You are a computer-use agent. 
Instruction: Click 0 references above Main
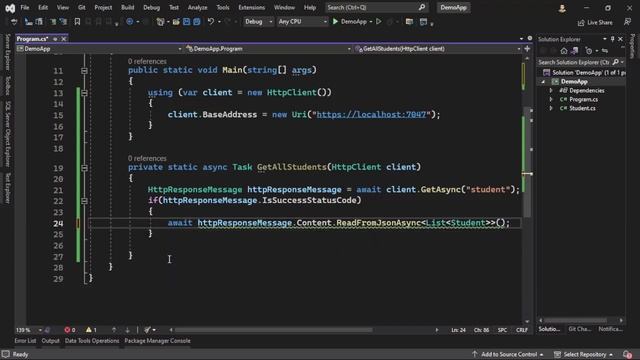(147, 61)
